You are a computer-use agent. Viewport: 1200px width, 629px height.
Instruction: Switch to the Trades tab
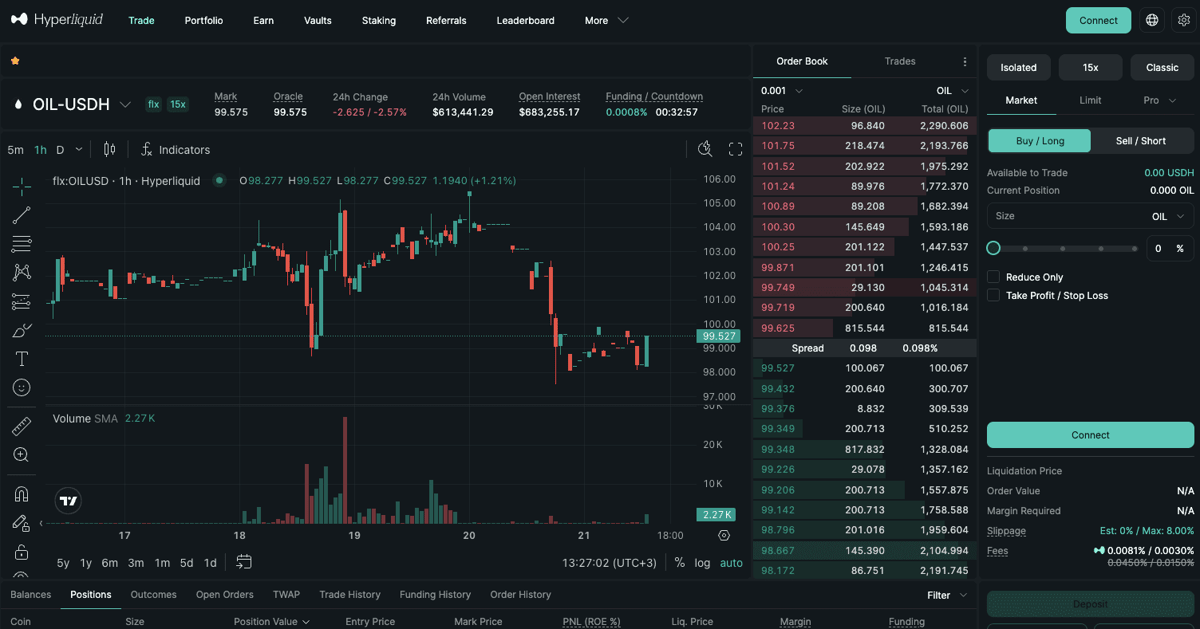pyautogui.click(x=900, y=61)
